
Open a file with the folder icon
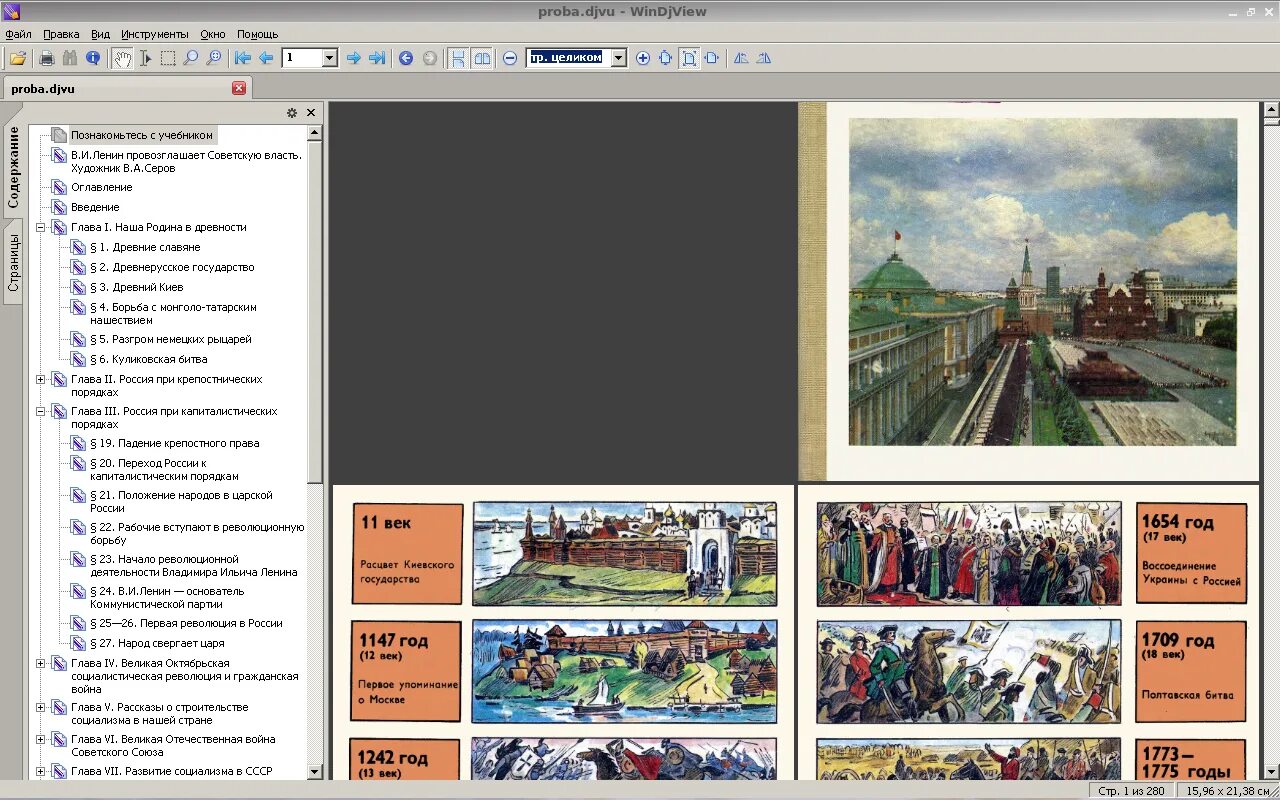[x=18, y=58]
